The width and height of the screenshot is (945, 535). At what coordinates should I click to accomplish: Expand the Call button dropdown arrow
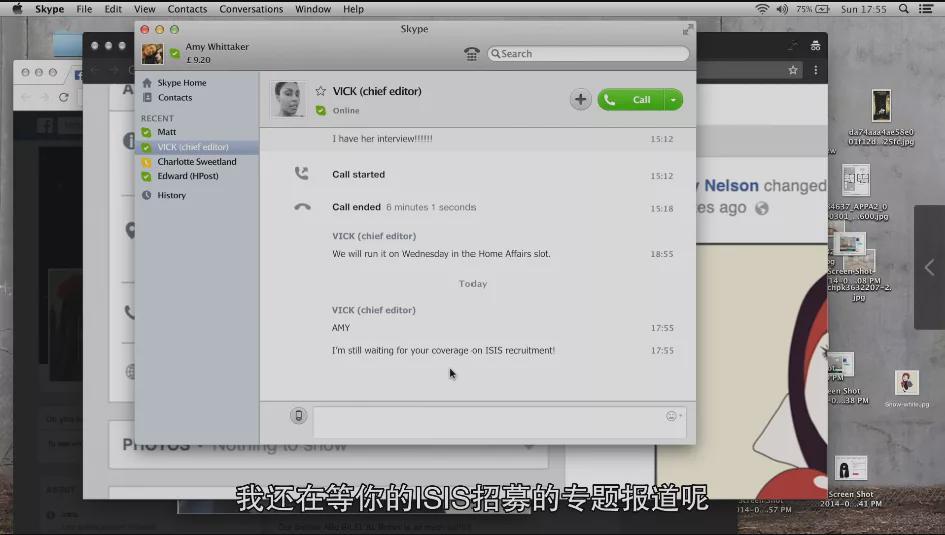pos(673,99)
